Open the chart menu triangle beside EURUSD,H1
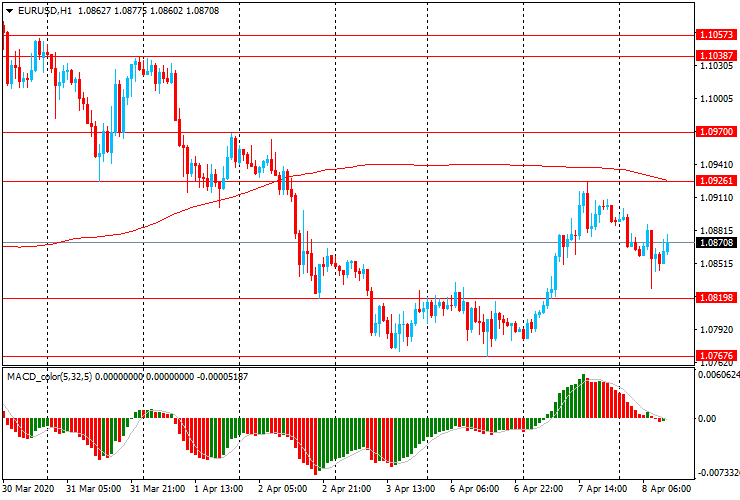Image resolution: width=740 pixels, height=500 pixels. point(9,11)
